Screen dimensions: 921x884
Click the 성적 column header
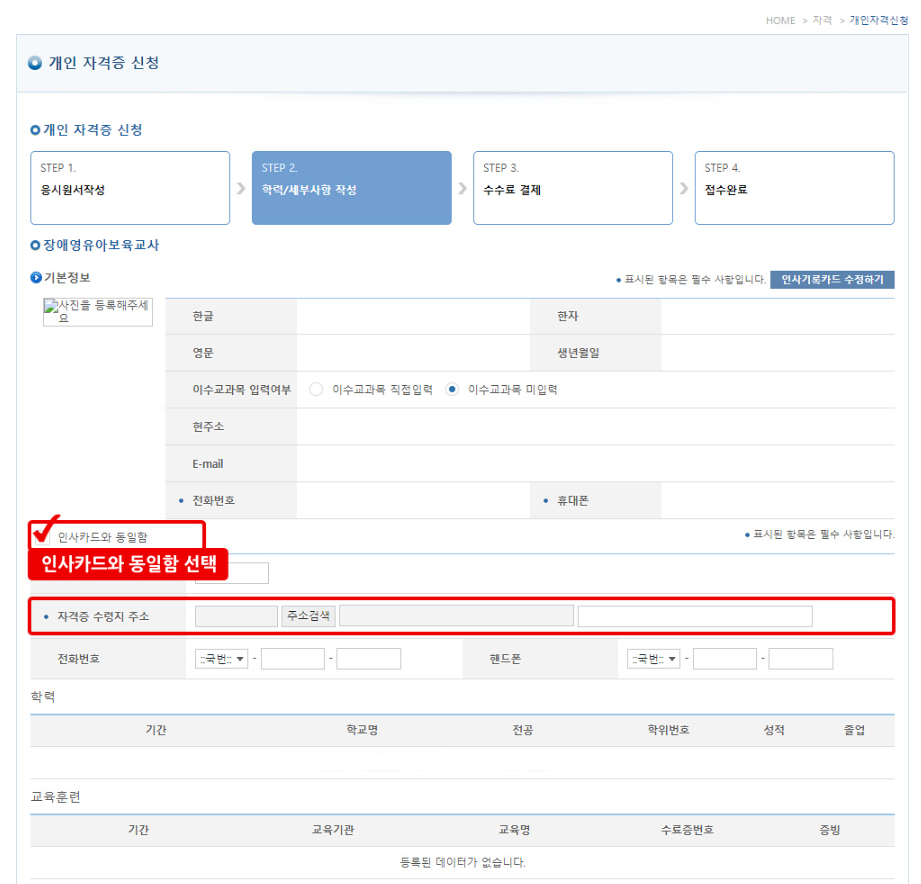(x=774, y=730)
